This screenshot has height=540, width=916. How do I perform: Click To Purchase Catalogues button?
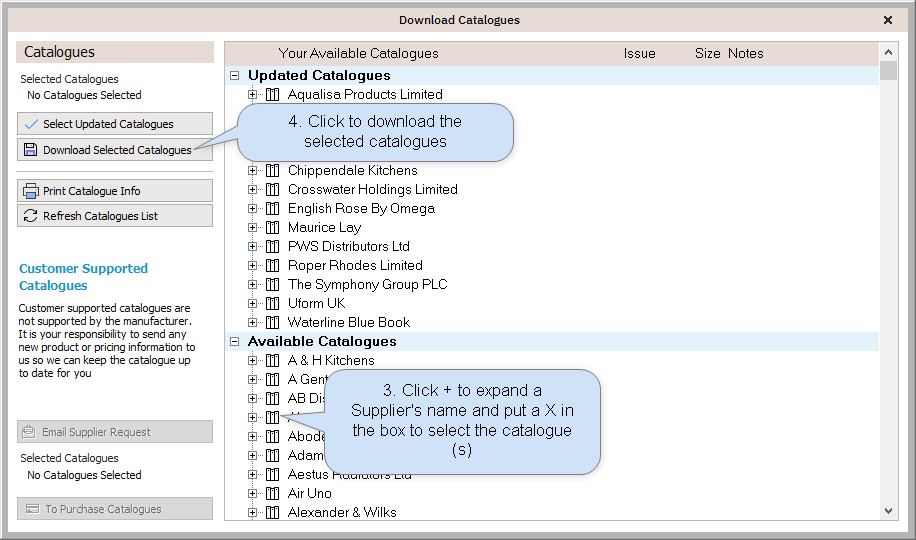point(114,509)
